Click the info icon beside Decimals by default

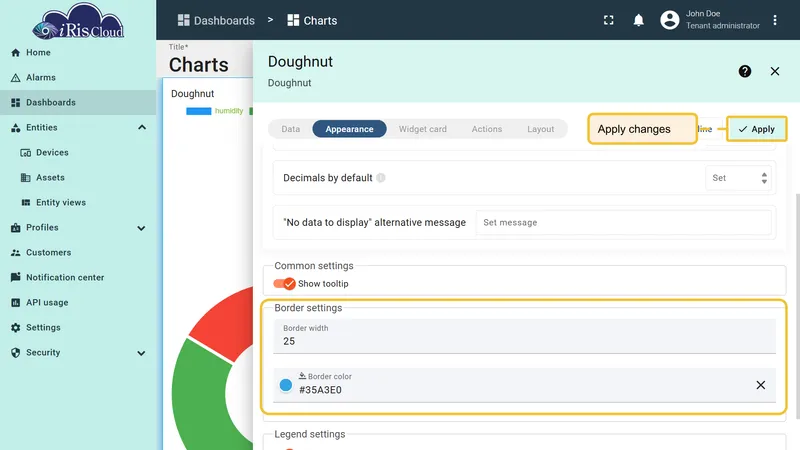[x=381, y=178]
